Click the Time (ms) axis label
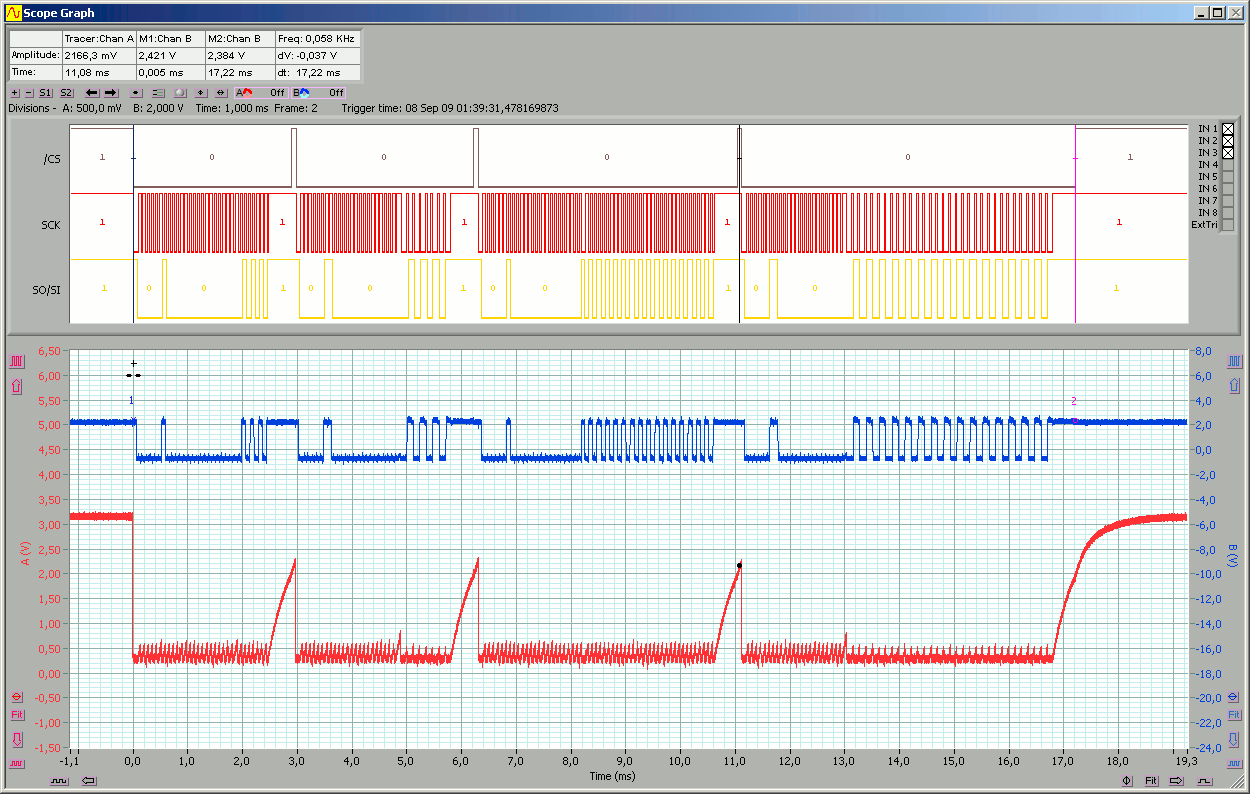The height and width of the screenshot is (794, 1250). (612, 776)
